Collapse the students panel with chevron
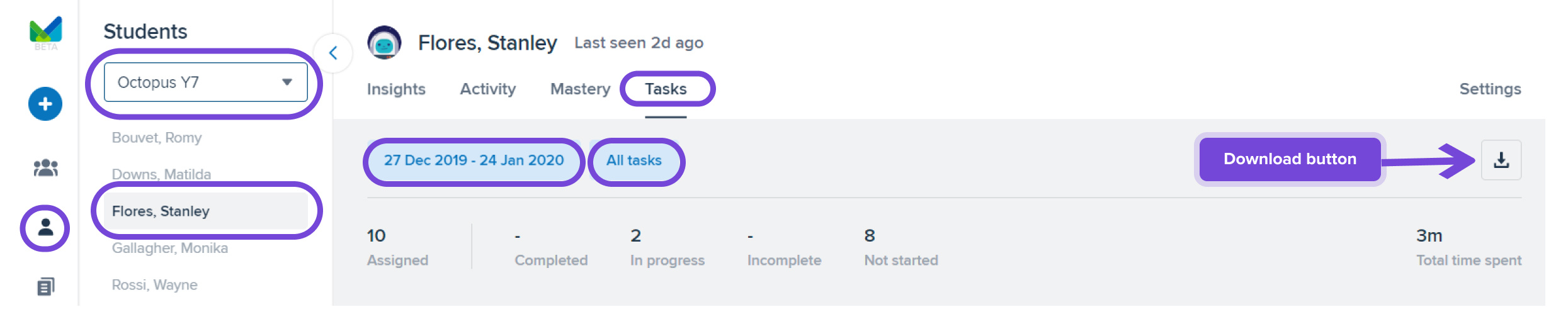Viewport: 1568px width, 324px height. coord(333,53)
